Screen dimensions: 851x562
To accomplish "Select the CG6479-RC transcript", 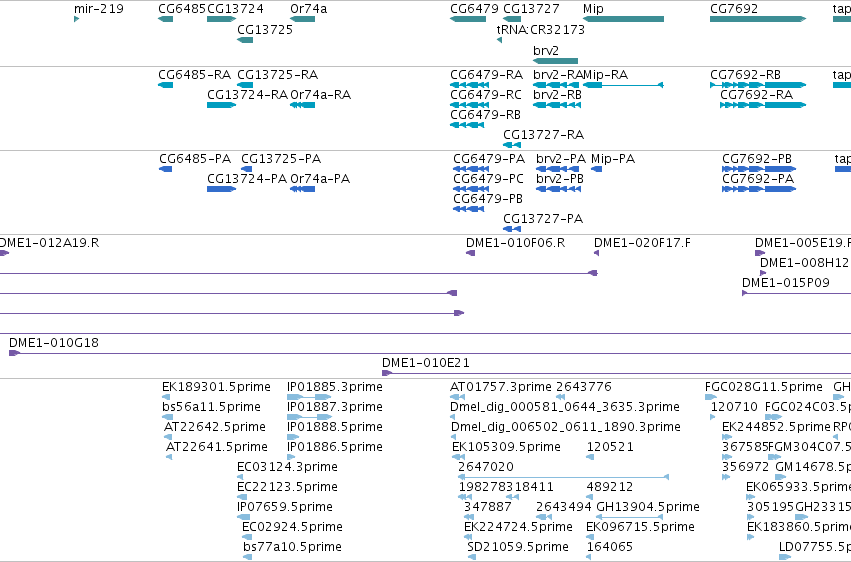I will (469, 105).
